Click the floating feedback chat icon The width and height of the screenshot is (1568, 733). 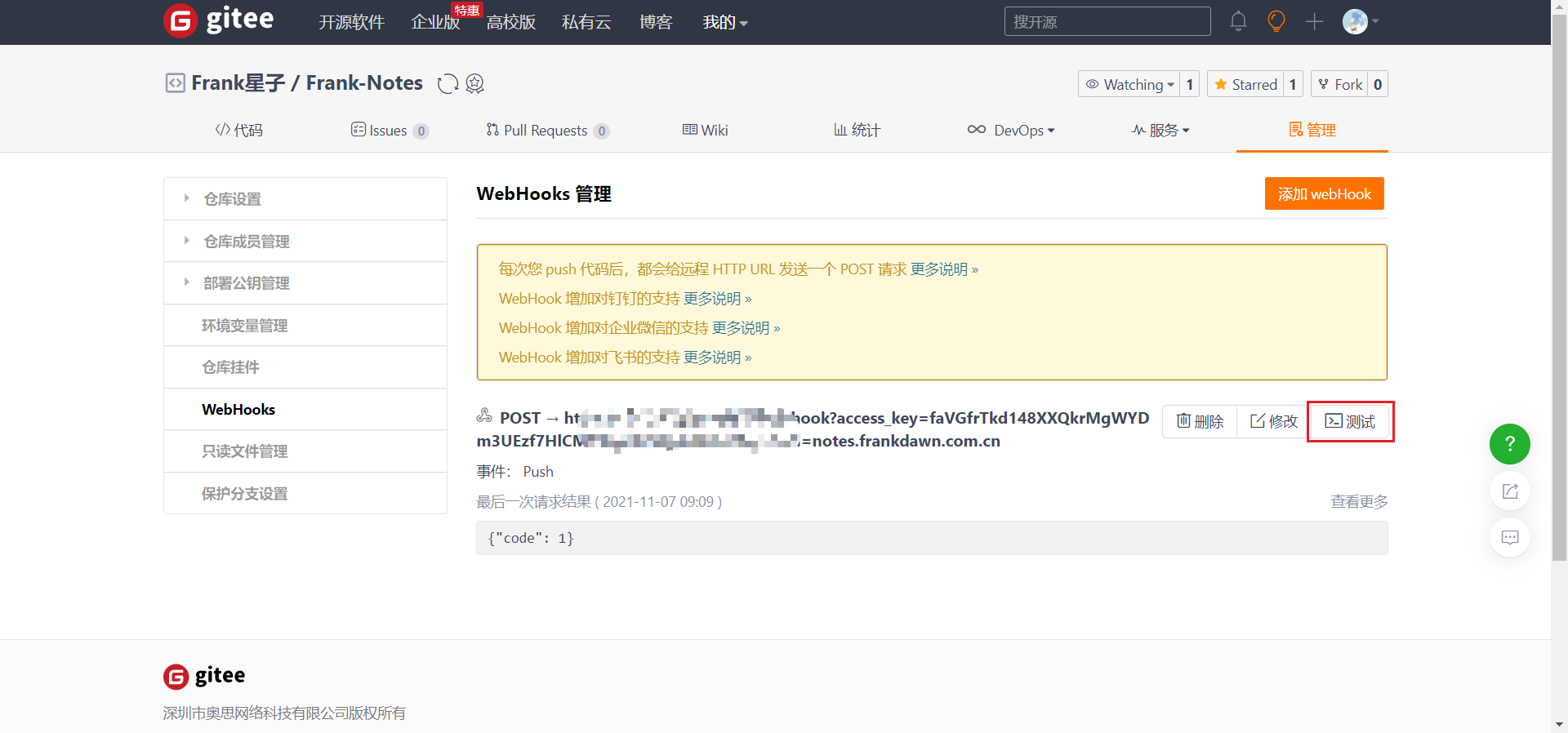pyautogui.click(x=1509, y=537)
